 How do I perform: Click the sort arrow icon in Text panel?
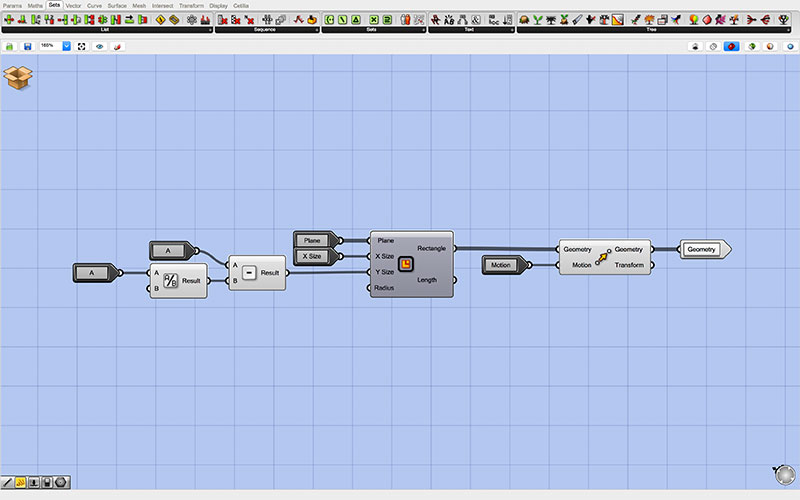pos(507,20)
